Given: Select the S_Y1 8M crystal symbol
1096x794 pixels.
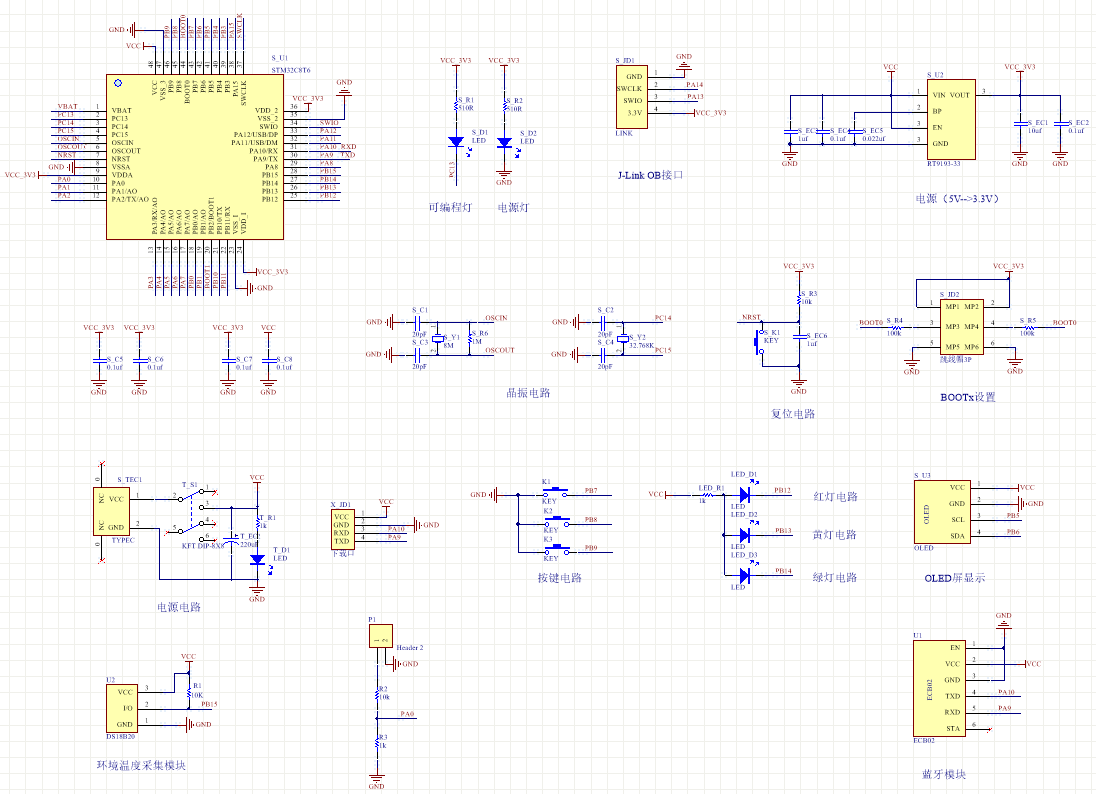Looking at the screenshot, I should tap(437, 339).
